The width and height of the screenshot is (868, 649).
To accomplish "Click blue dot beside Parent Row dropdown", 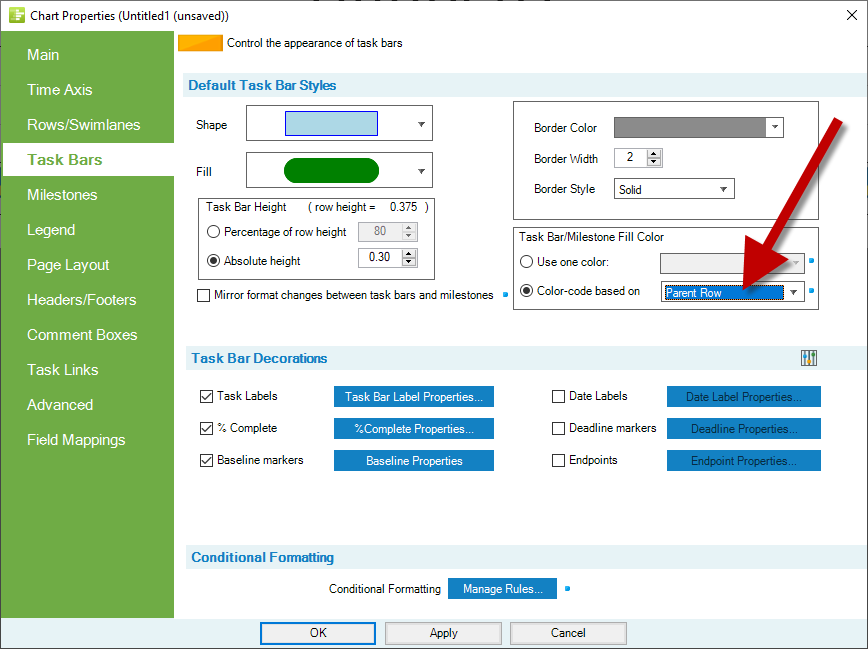I will [812, 290].
